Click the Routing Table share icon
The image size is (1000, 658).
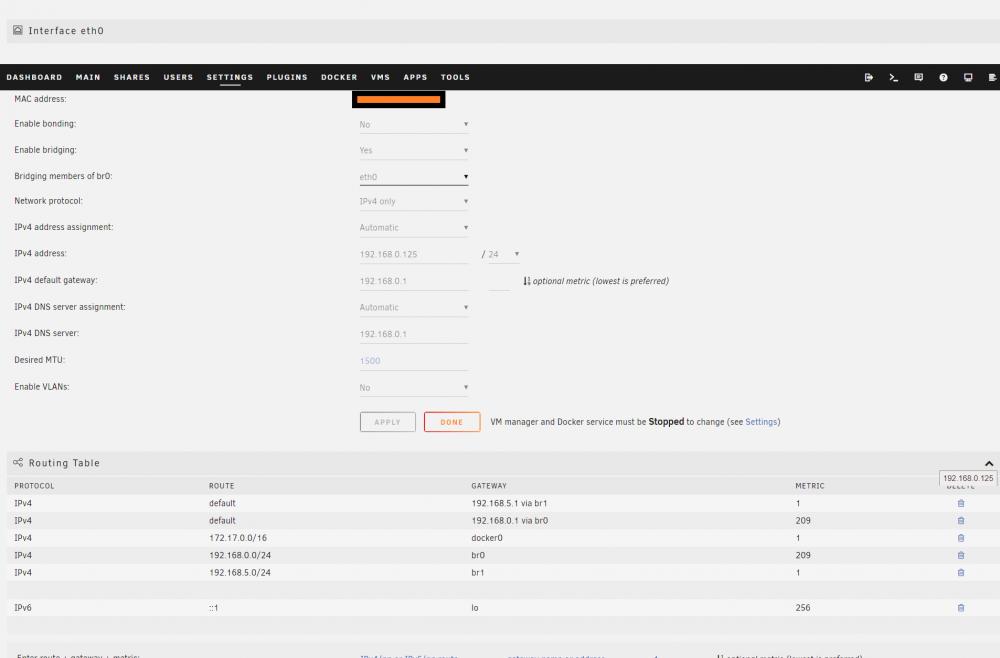tap(18, 462)
